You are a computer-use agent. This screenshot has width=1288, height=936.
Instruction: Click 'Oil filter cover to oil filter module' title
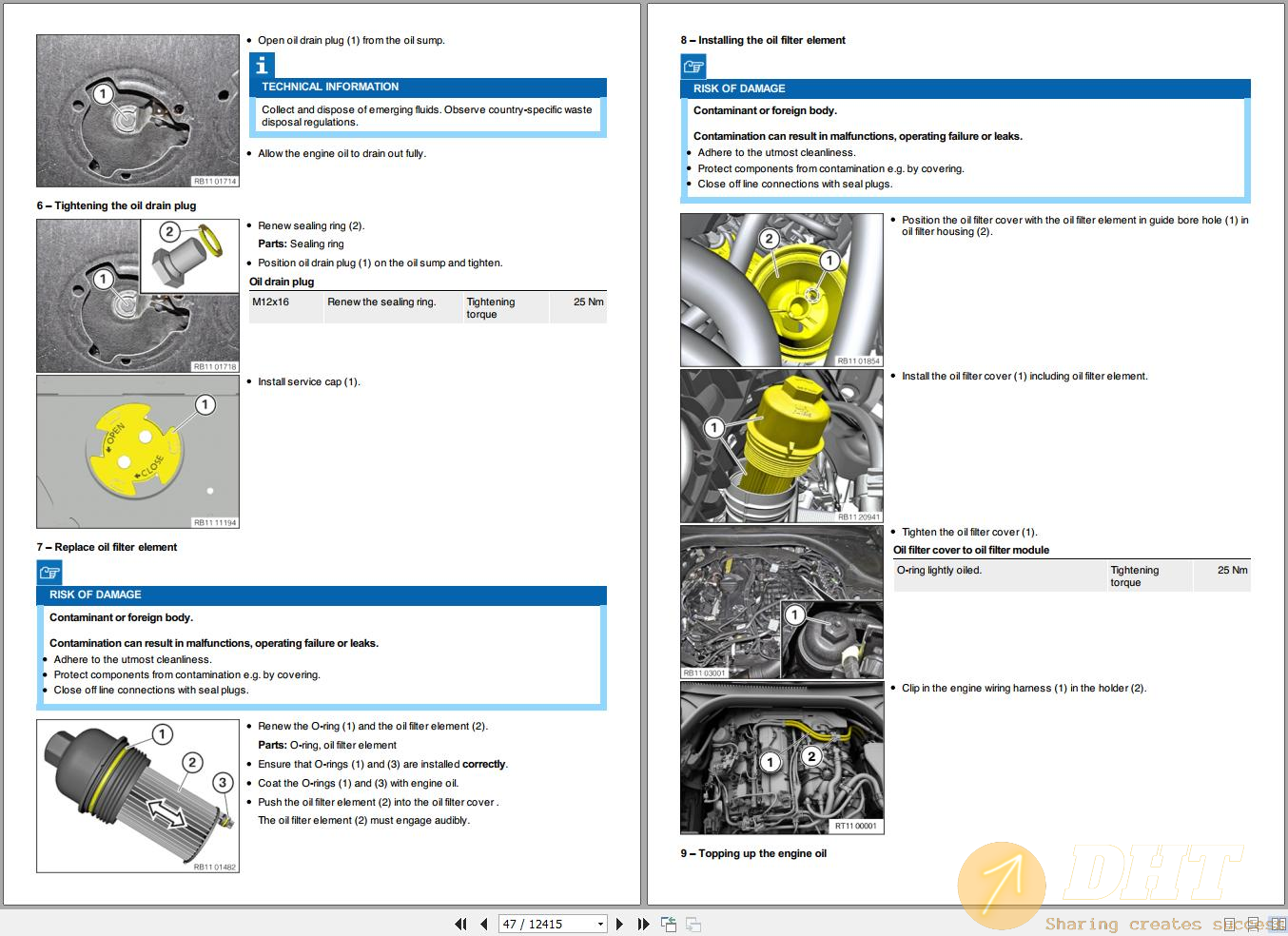tap(971, 550)
